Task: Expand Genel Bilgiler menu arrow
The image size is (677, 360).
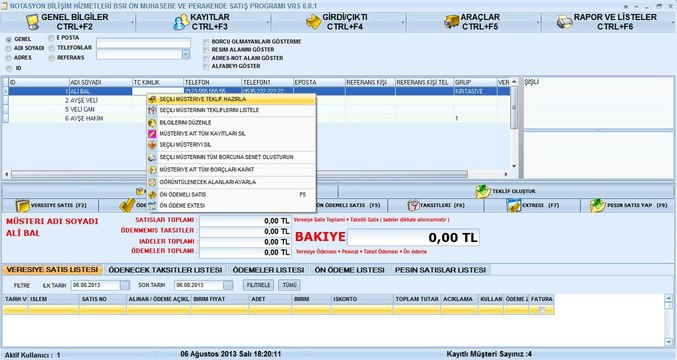Action: pos(133,22)
